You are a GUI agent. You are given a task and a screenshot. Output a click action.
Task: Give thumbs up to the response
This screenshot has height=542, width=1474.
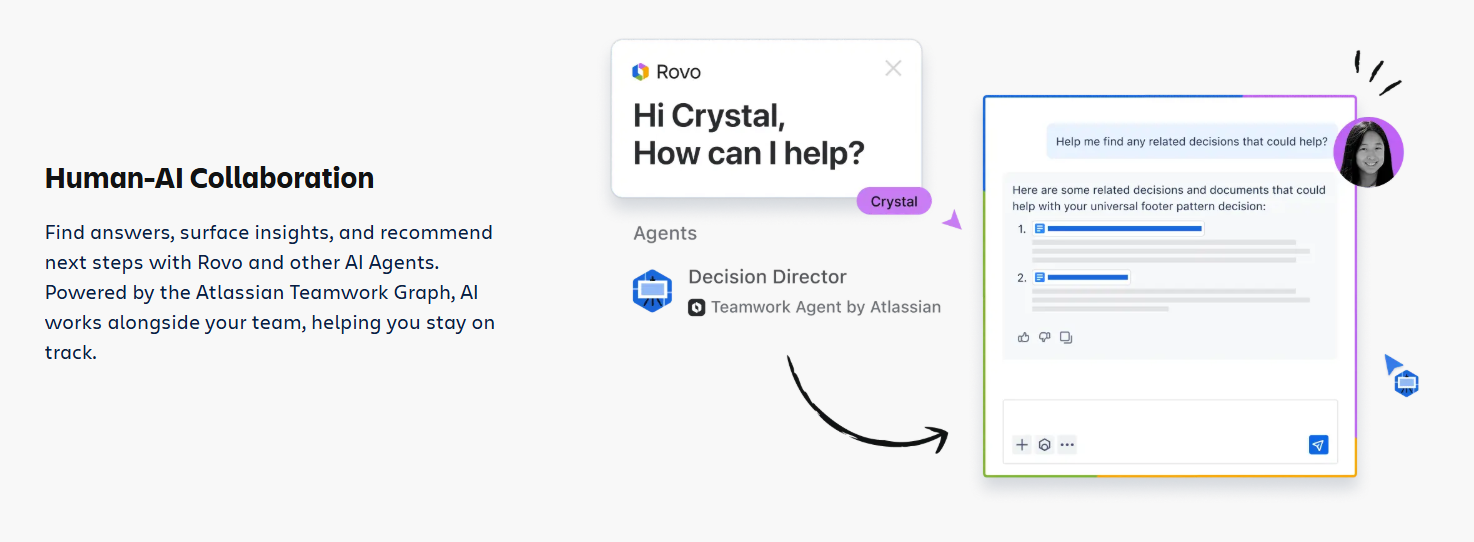click(x=1023, y=337)
